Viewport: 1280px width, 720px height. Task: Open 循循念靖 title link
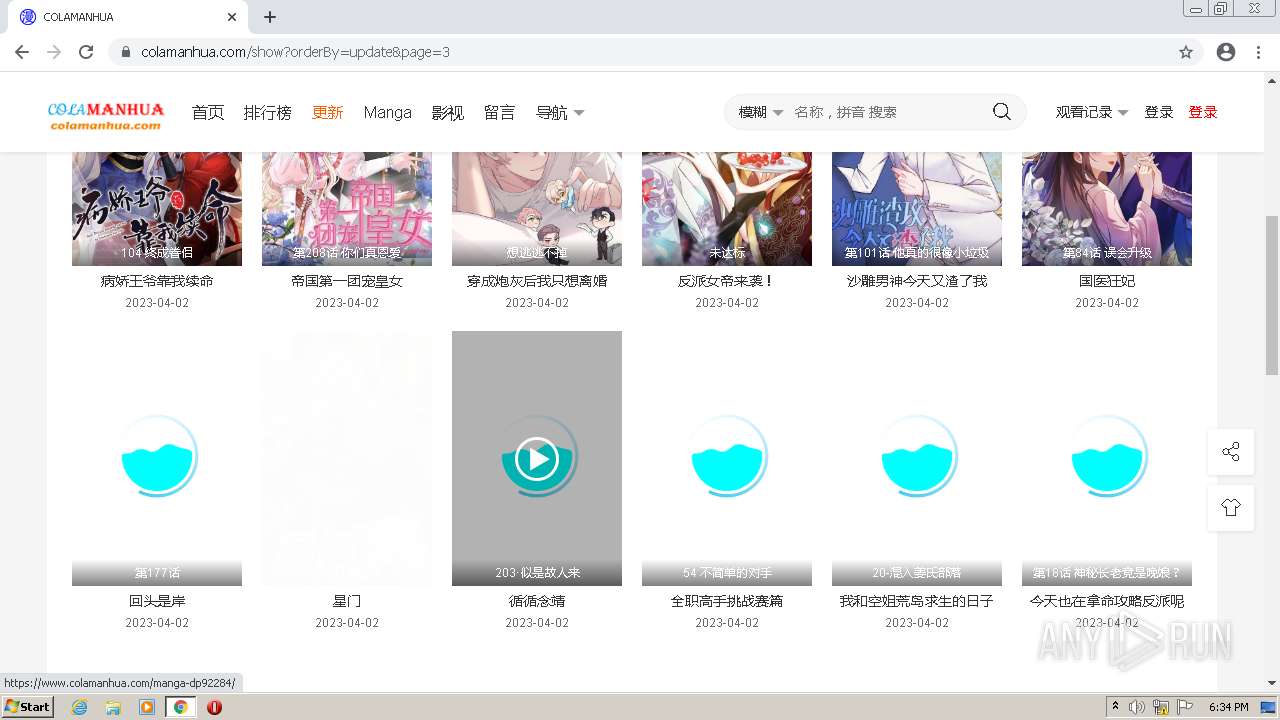pyautogui.click(x=537, y=601)
